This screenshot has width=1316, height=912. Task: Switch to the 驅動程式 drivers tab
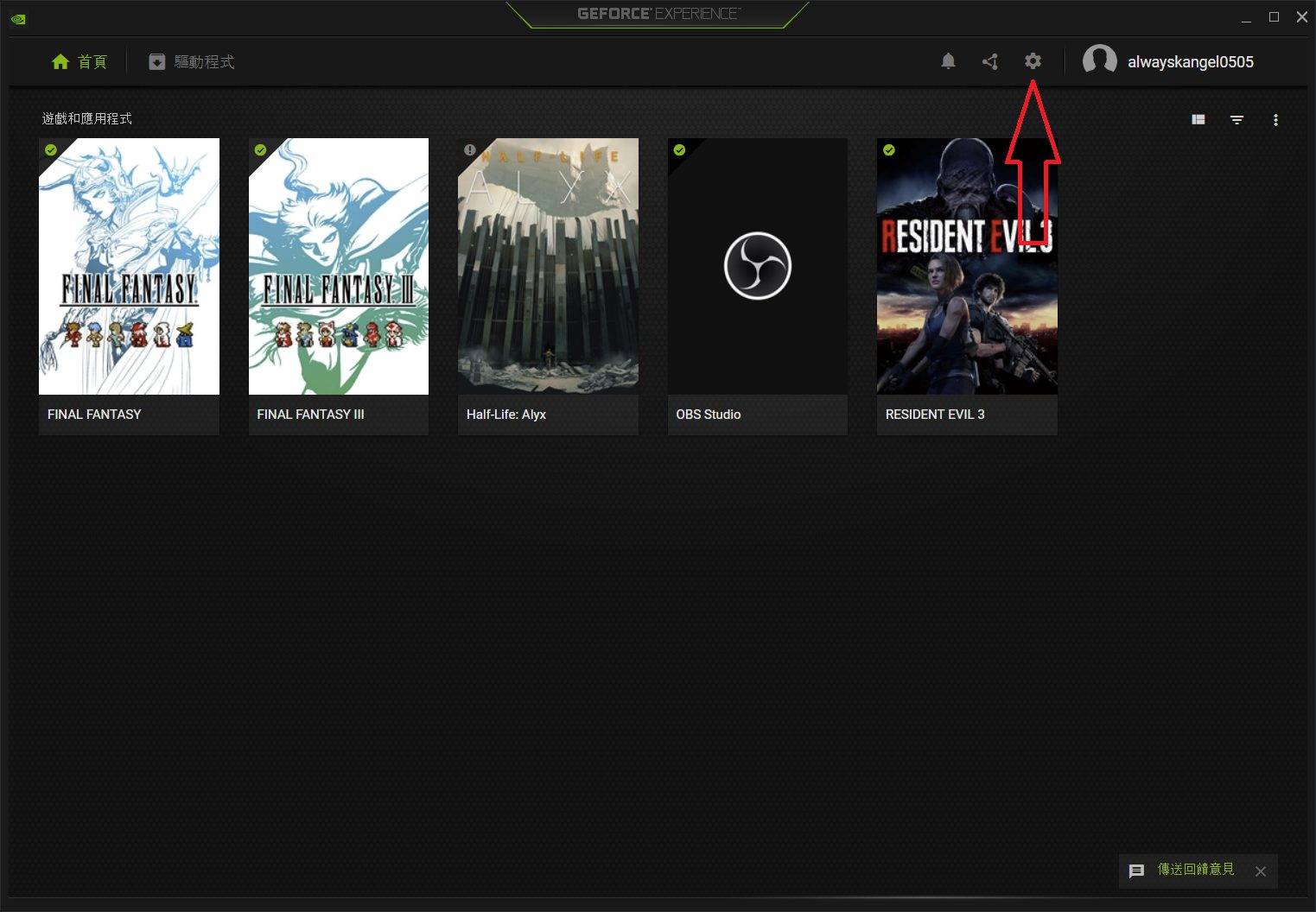coord(192,62)
